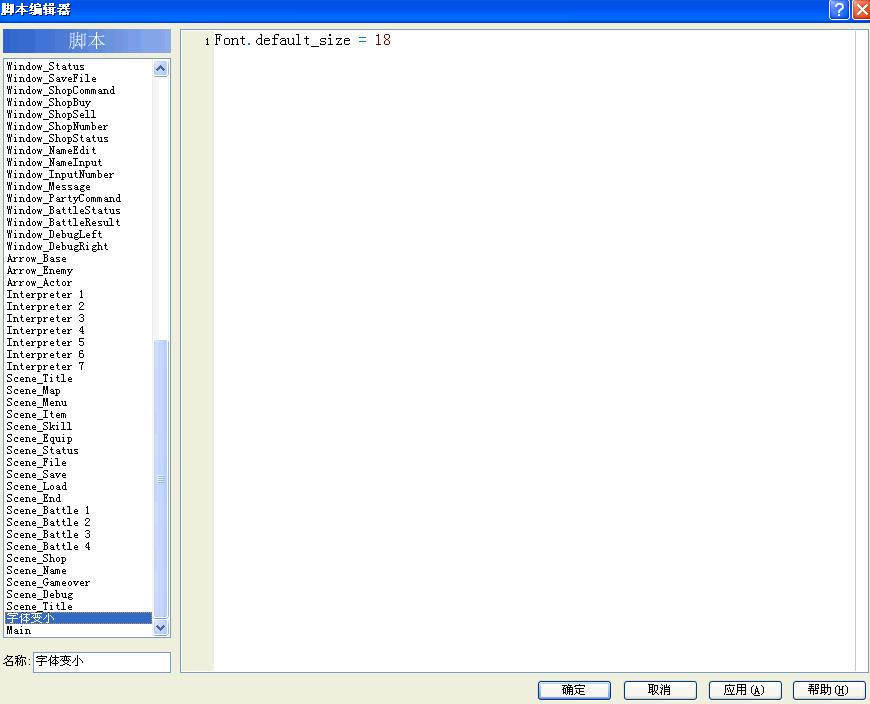Choose the Window_ShopCommand script

(78, 90)
